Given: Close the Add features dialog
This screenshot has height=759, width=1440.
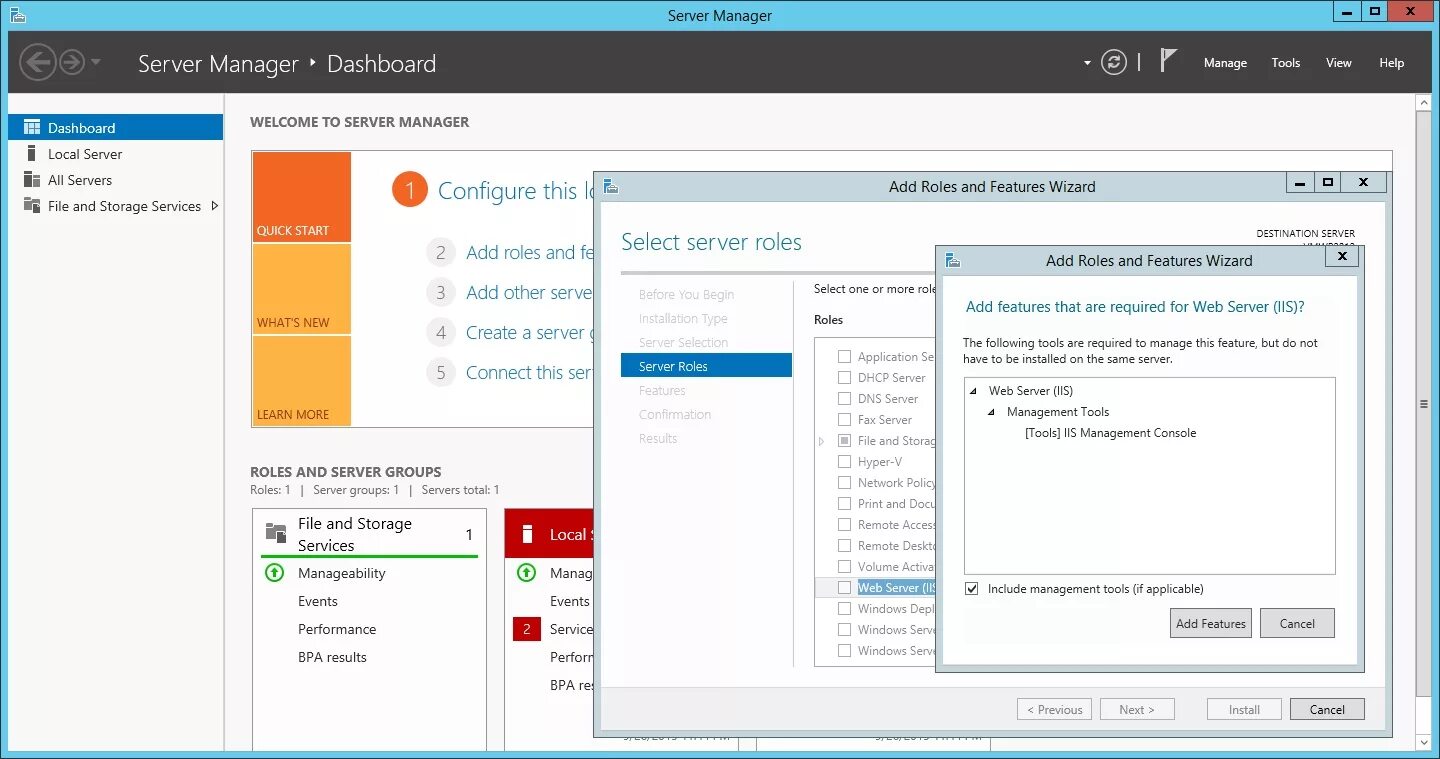Looking at the screenshot, I should coord(1342,257).
